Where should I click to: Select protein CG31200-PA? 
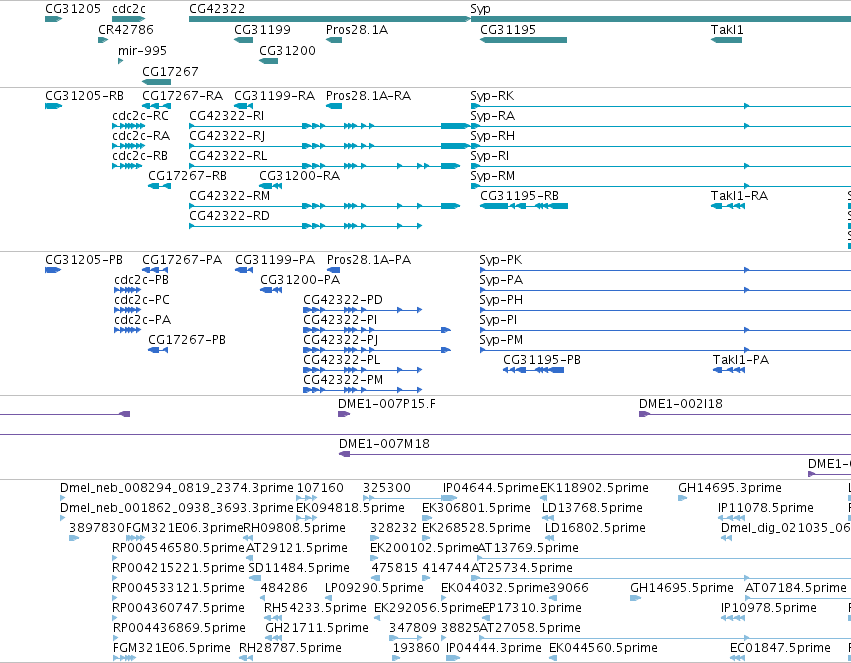pos(300,280)
